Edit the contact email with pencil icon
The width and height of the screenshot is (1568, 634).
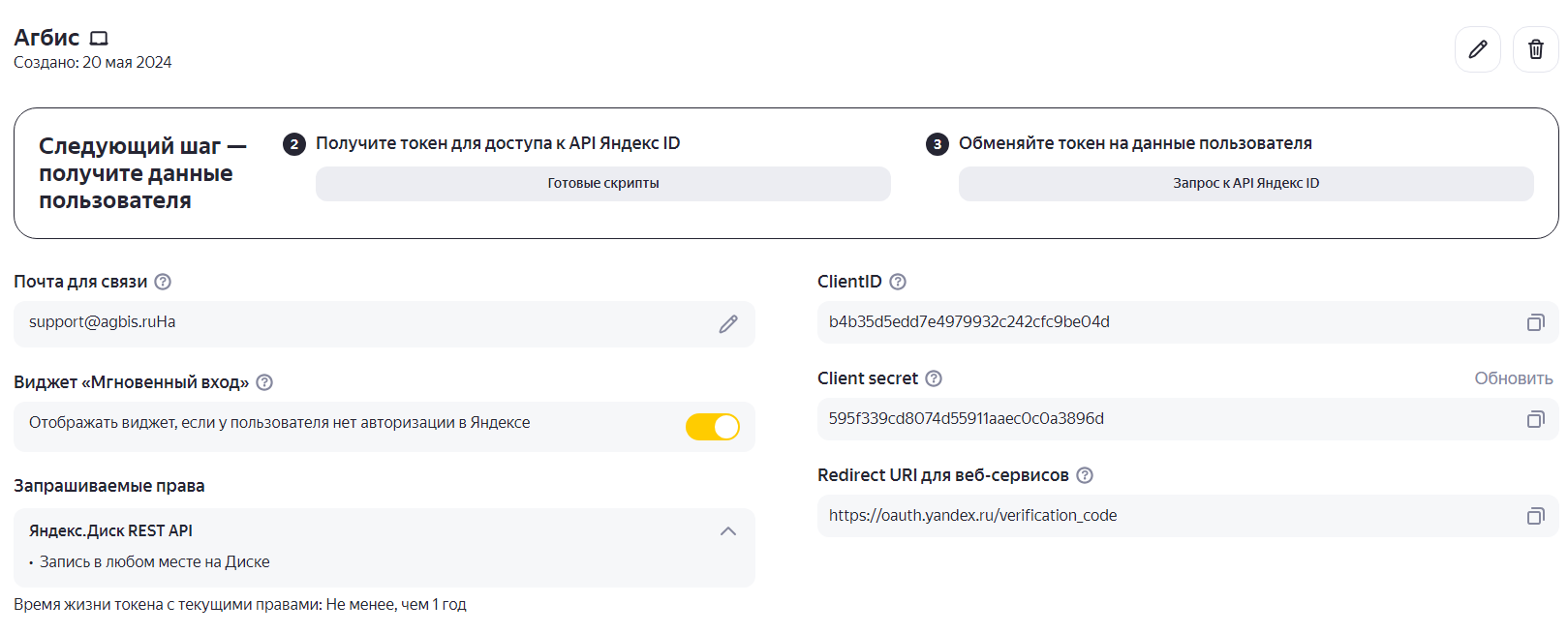click(728, 324)
